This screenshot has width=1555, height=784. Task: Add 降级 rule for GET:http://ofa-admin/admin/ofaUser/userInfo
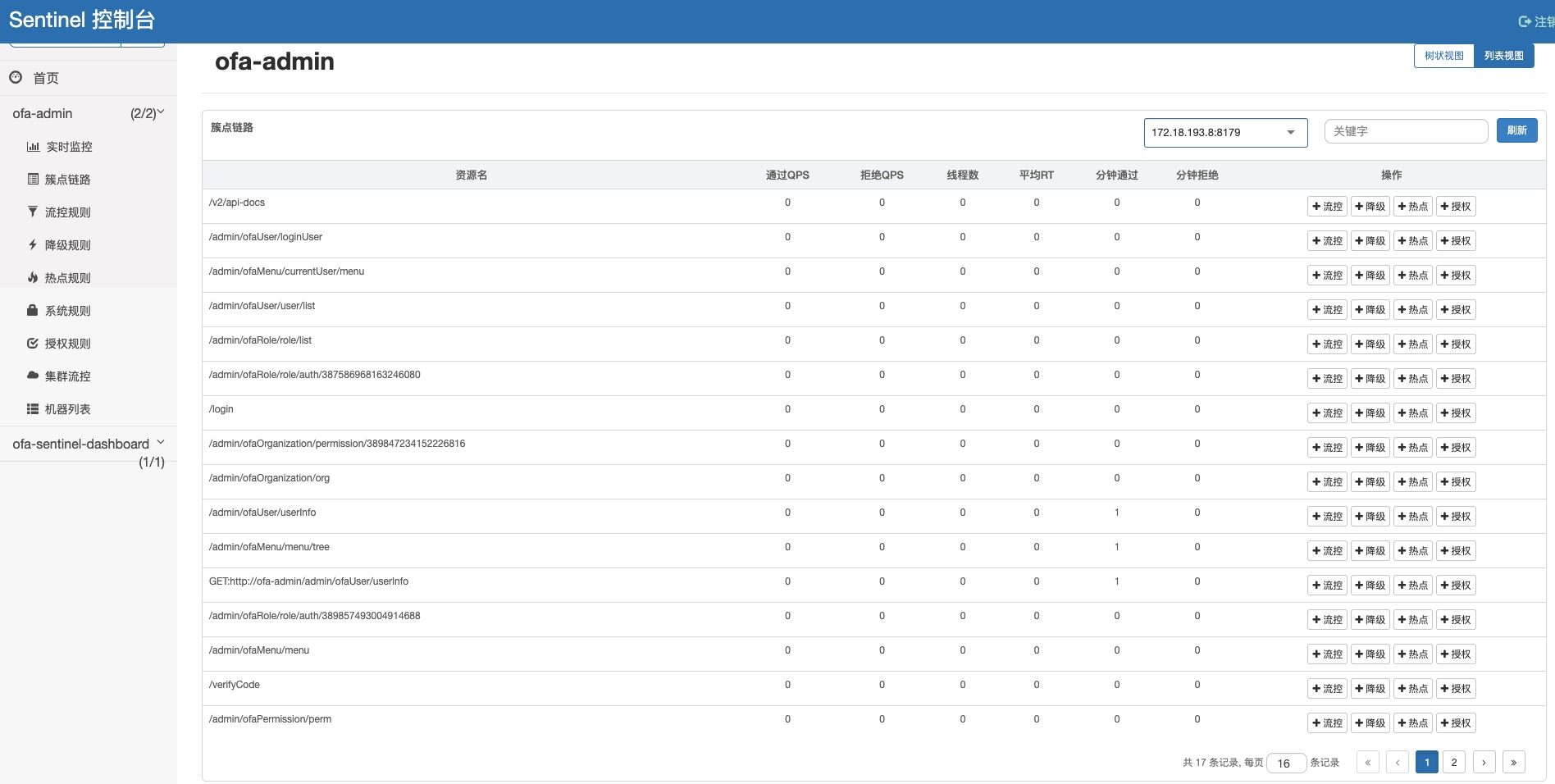pos(1370,586)
